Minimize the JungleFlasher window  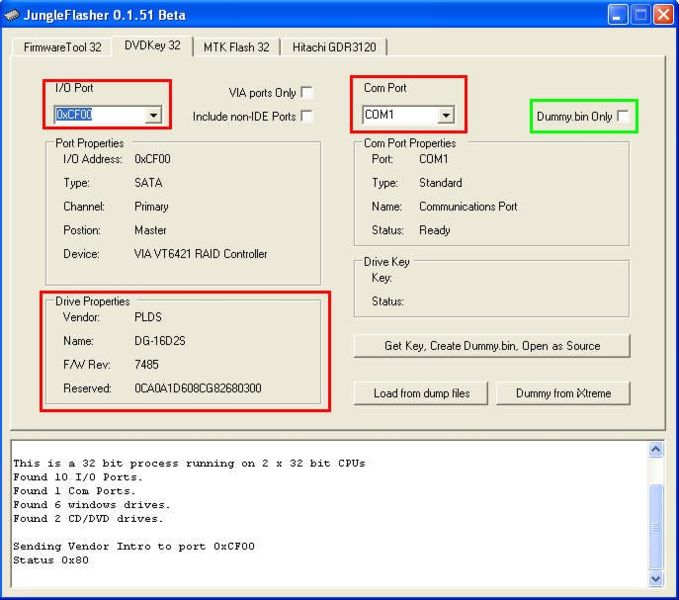(618, 15)
